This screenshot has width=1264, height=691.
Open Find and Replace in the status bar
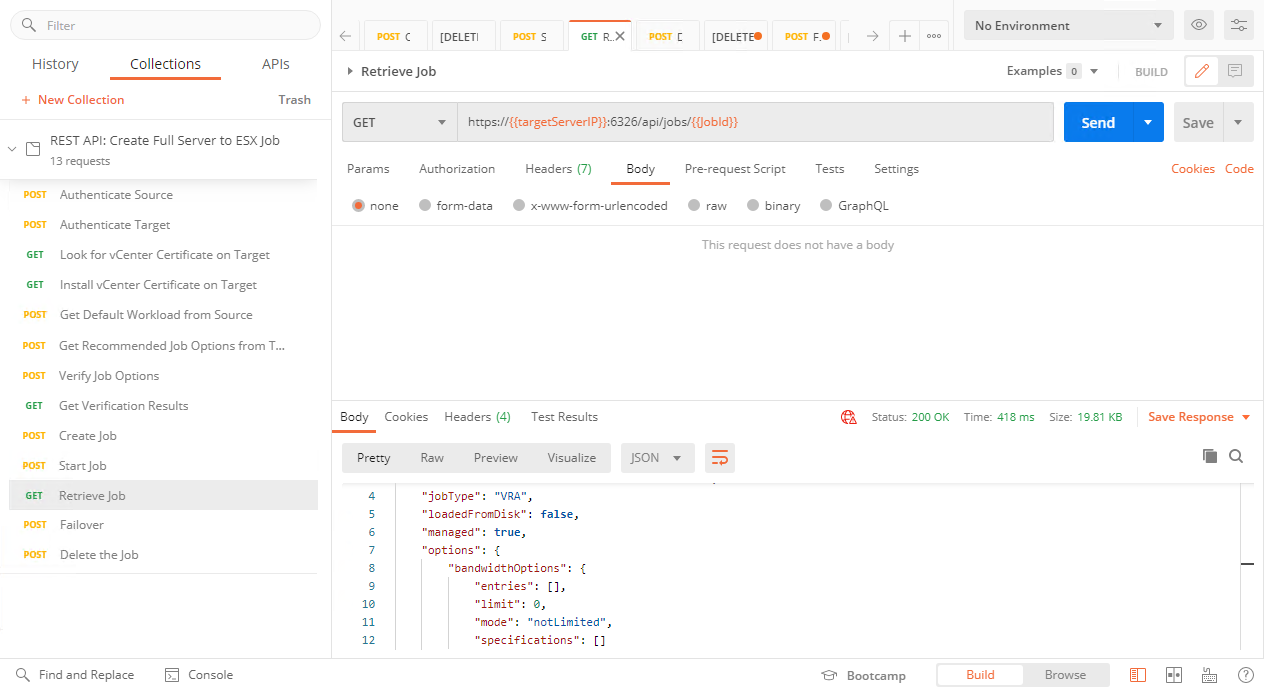(75, 675)
